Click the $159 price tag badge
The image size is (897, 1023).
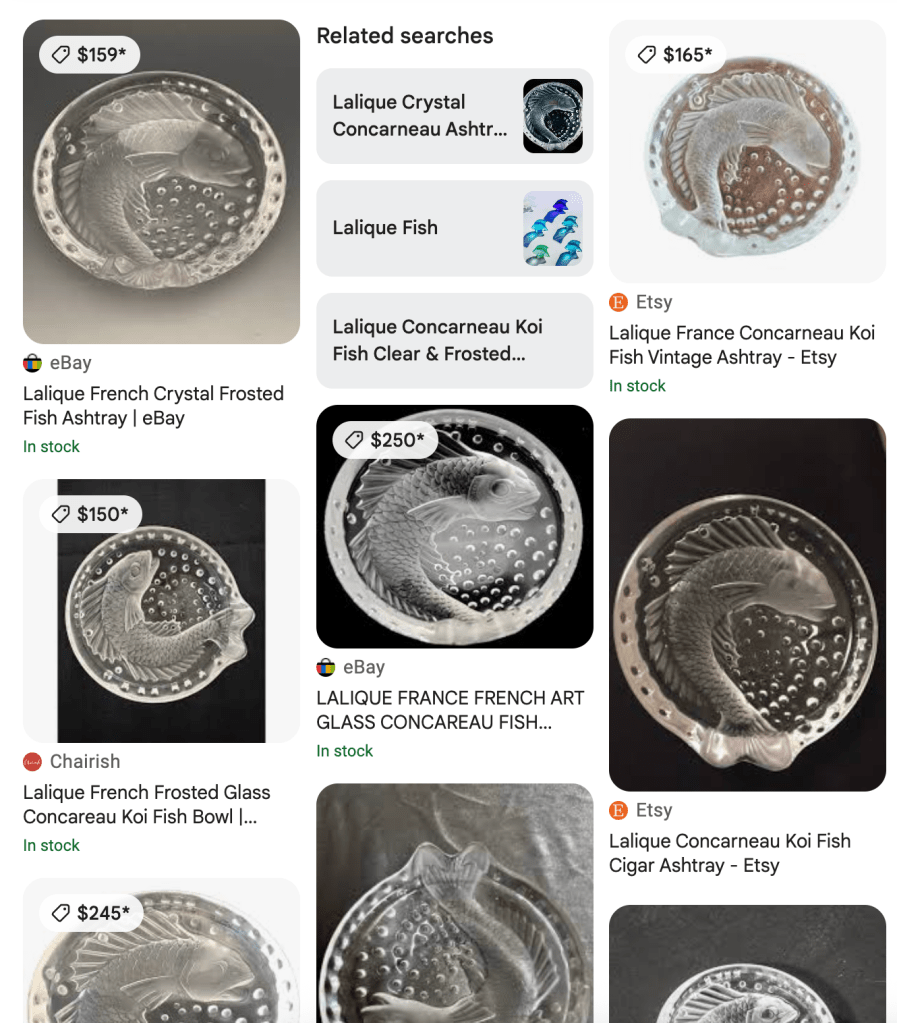click(x=90, y=55)
